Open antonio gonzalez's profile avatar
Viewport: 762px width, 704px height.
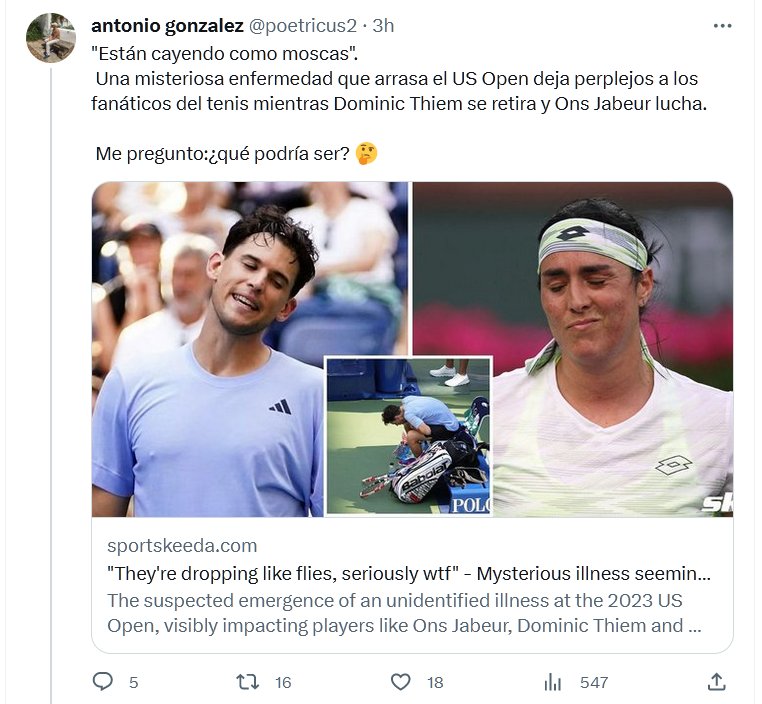point(50,38)
